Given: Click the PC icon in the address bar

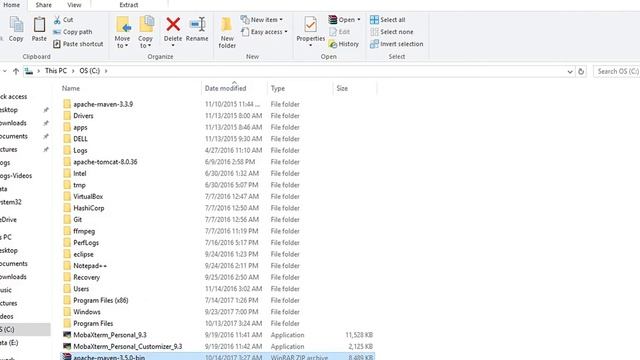Looking at the screenshot, I should tap(29, 71).
